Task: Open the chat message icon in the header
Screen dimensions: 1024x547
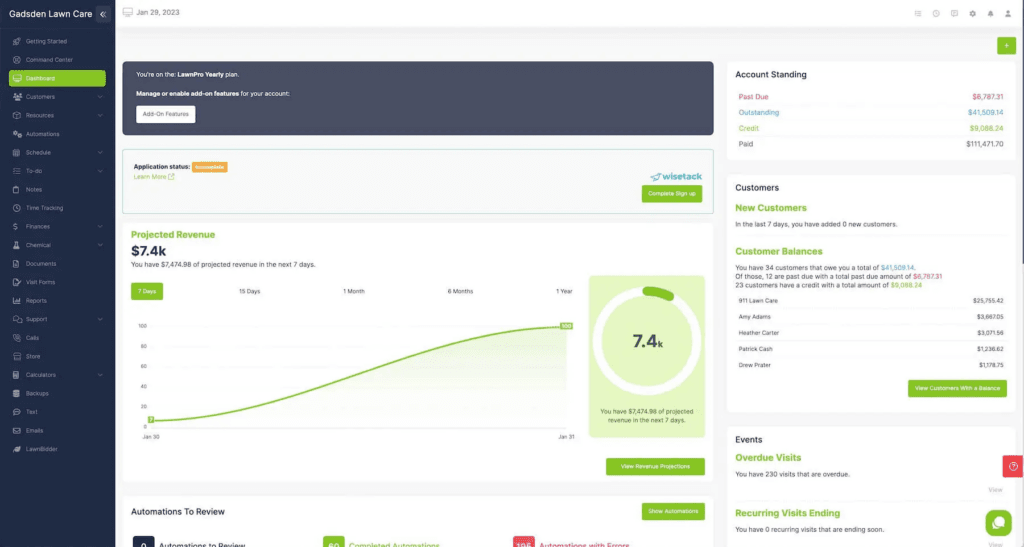Action: [x=954, y=14]
